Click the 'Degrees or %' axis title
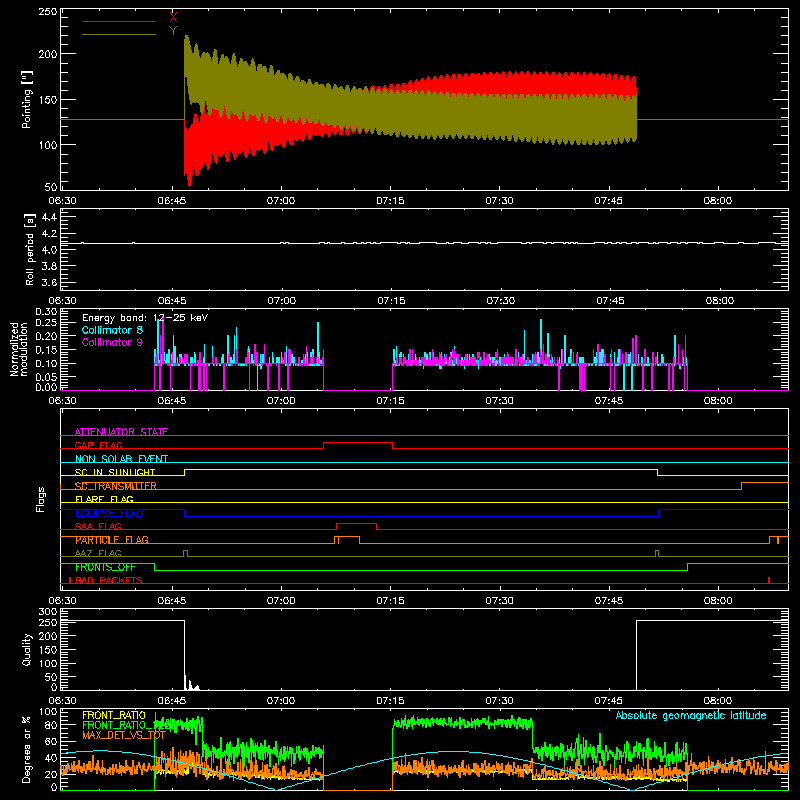 pos(27,750)
